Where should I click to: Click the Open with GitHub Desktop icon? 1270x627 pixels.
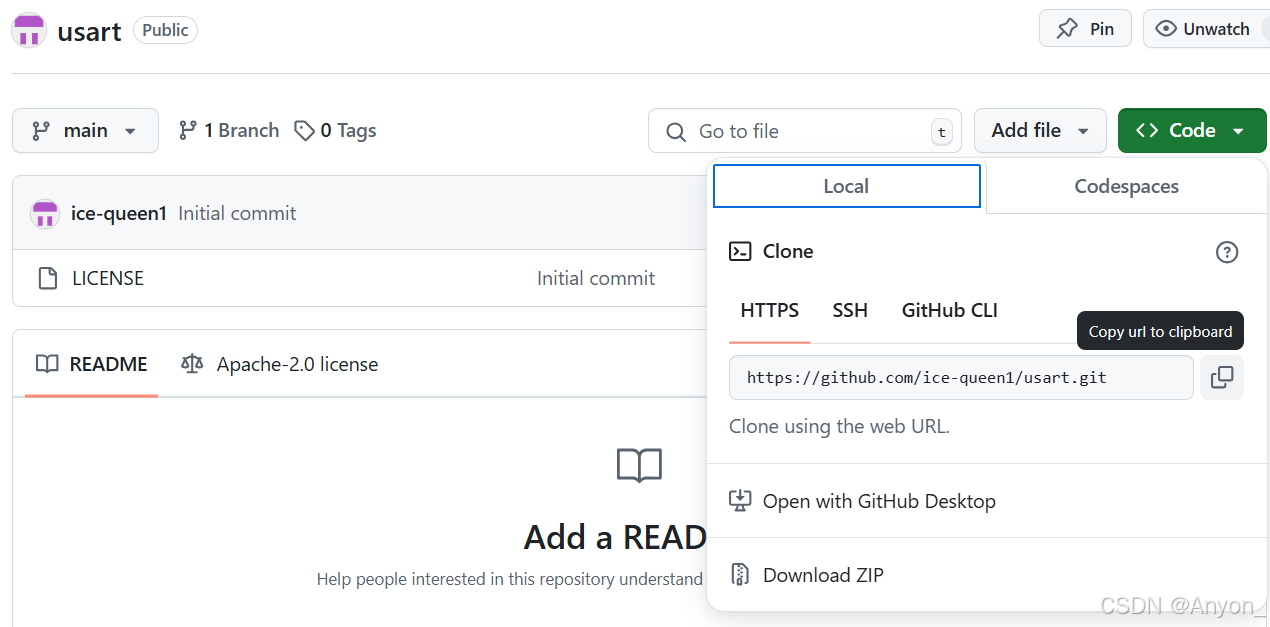click(740, 501)
